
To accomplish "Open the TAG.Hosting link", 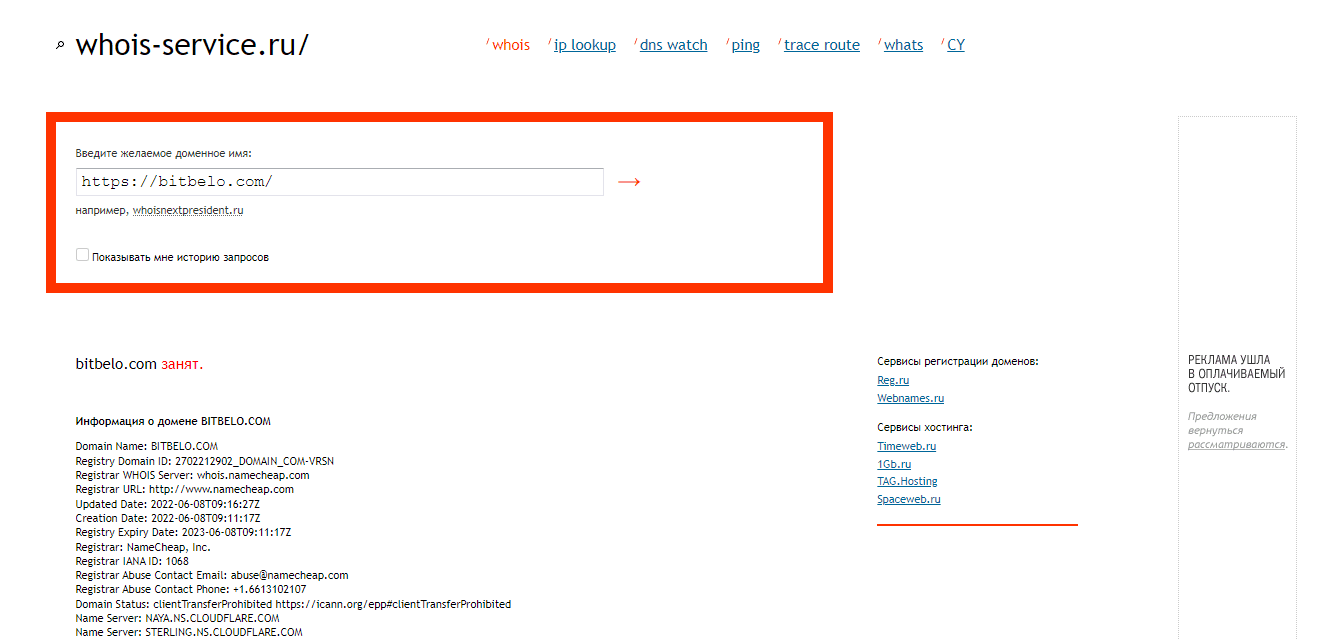I will [907, 482].
